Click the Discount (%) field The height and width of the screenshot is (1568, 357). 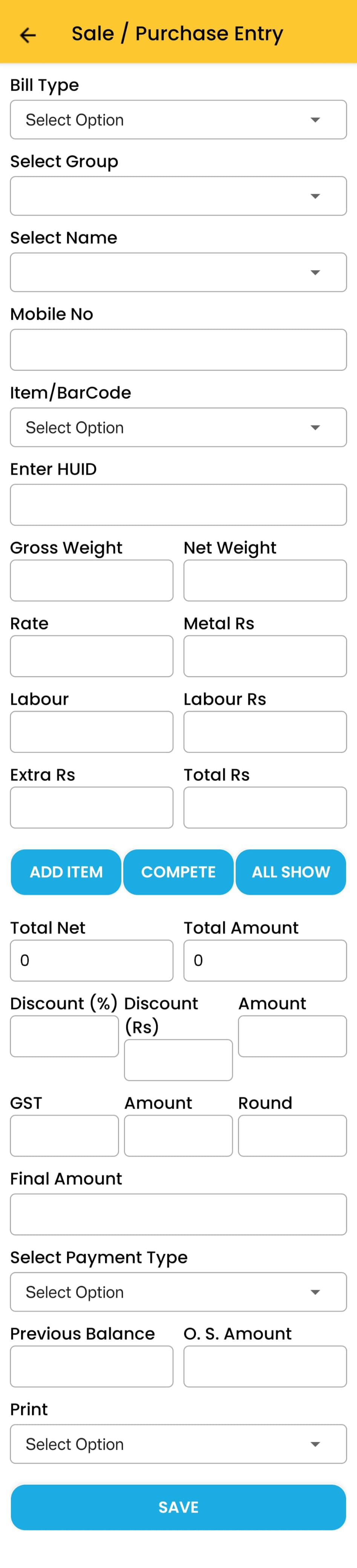[64, 1036]
